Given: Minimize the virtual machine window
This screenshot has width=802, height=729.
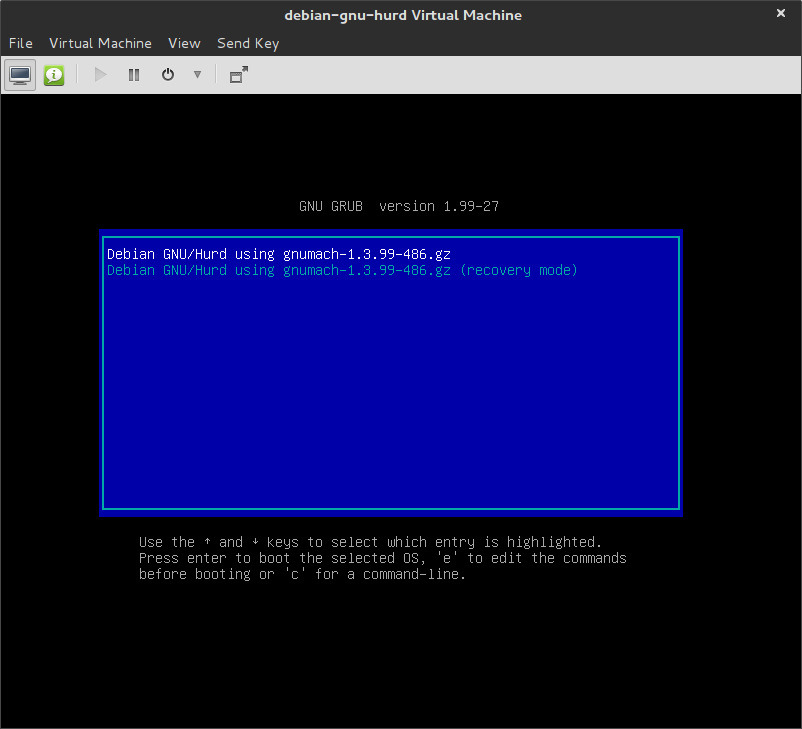Looking at the screenshot, I should (753, 14).
